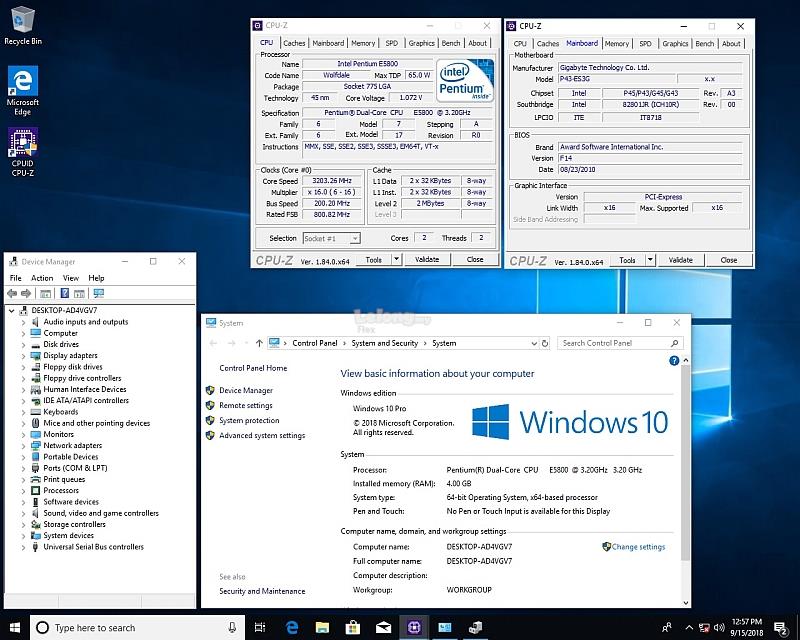Select the Microsoft Edge desktop shortcut
The width and height of the screenshot is (800, 640).
click(x=22, y=90)
